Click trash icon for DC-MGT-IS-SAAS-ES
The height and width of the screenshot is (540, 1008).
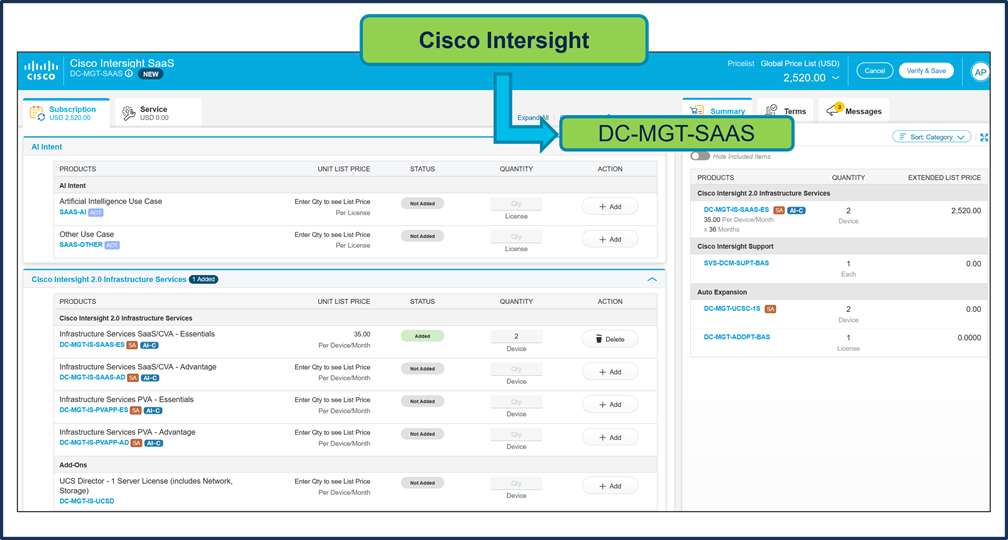pos(598,339)
